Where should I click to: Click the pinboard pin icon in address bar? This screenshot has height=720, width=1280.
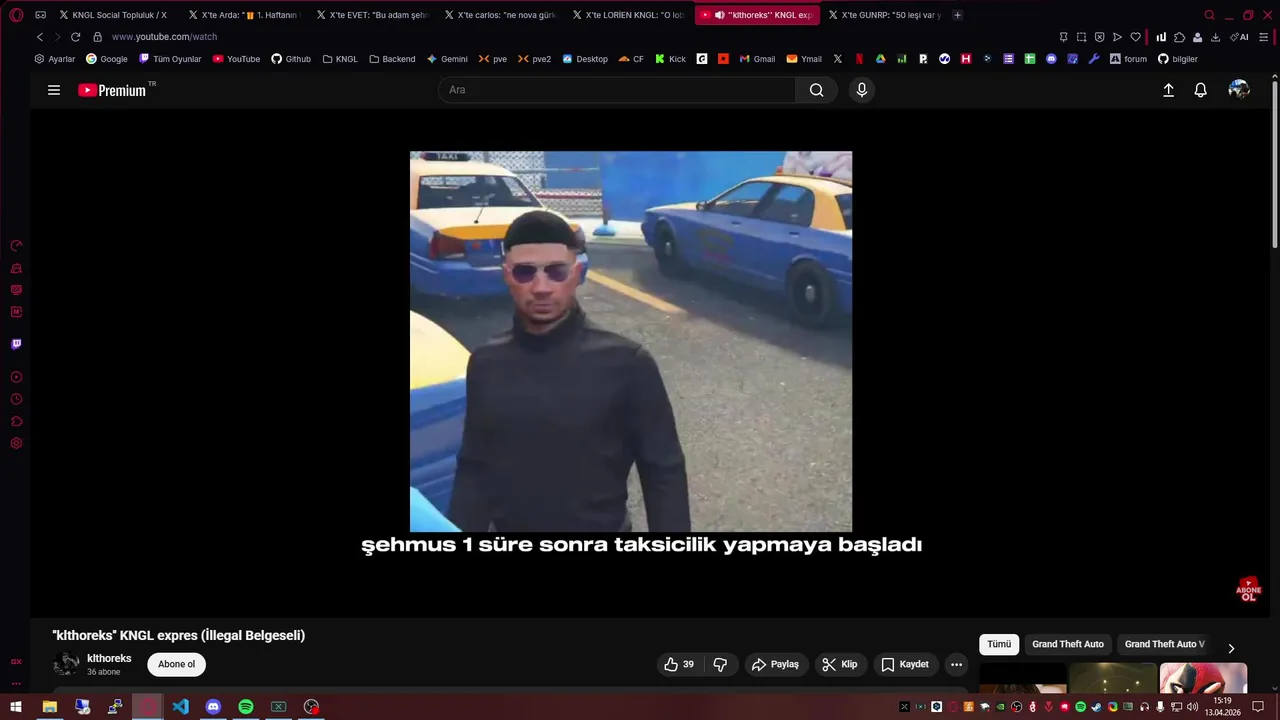(x=1063, y=37)
